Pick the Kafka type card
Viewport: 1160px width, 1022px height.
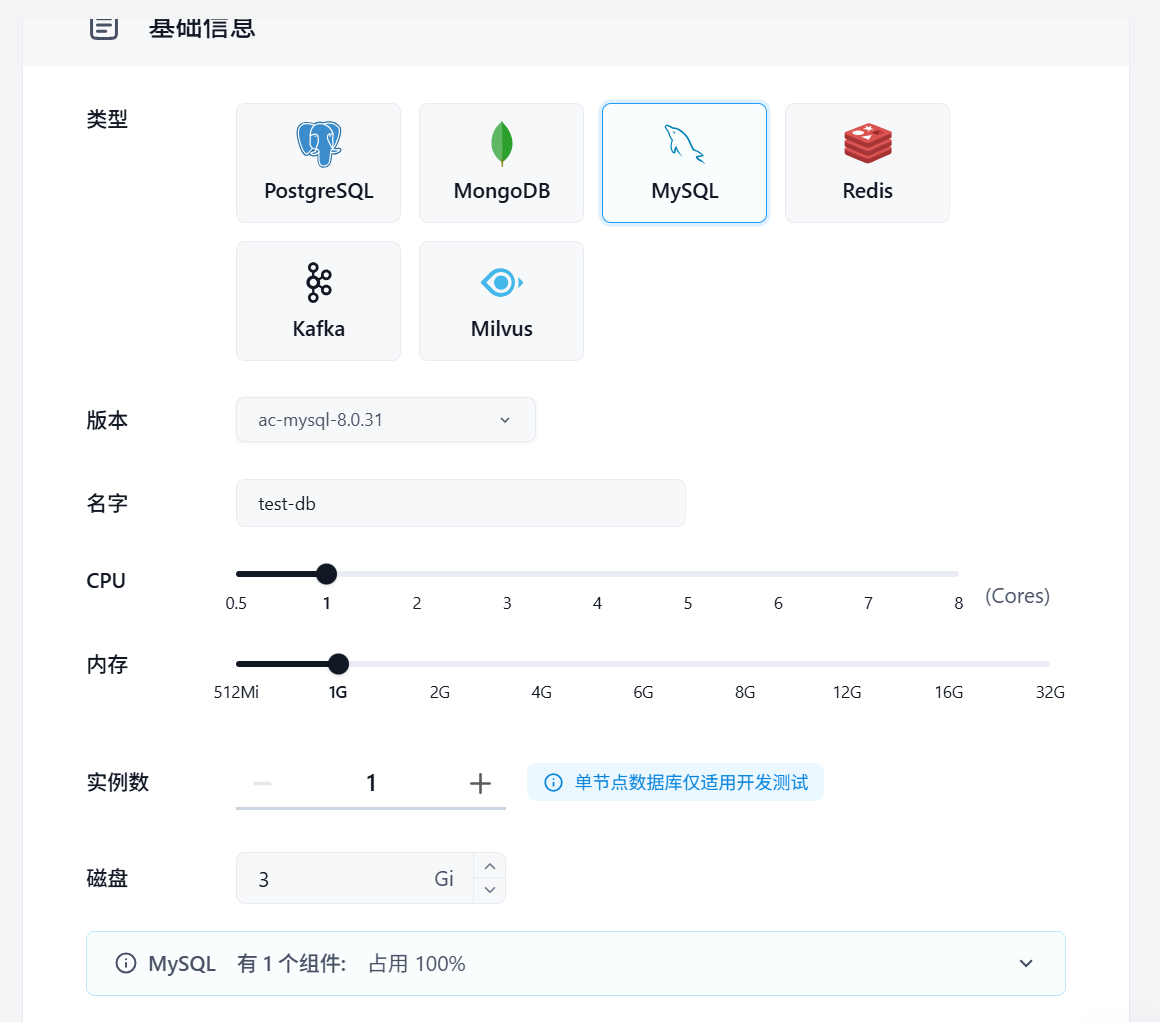click(318, 301)
